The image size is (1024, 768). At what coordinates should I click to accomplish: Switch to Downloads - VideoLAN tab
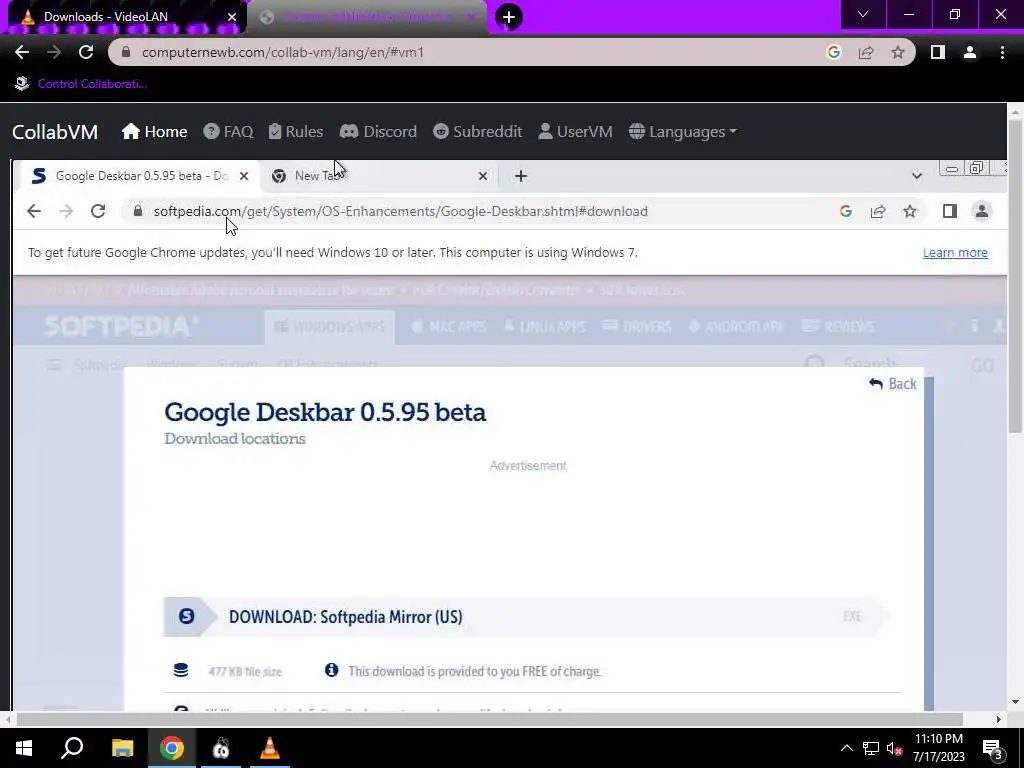(x=124, y=16)
